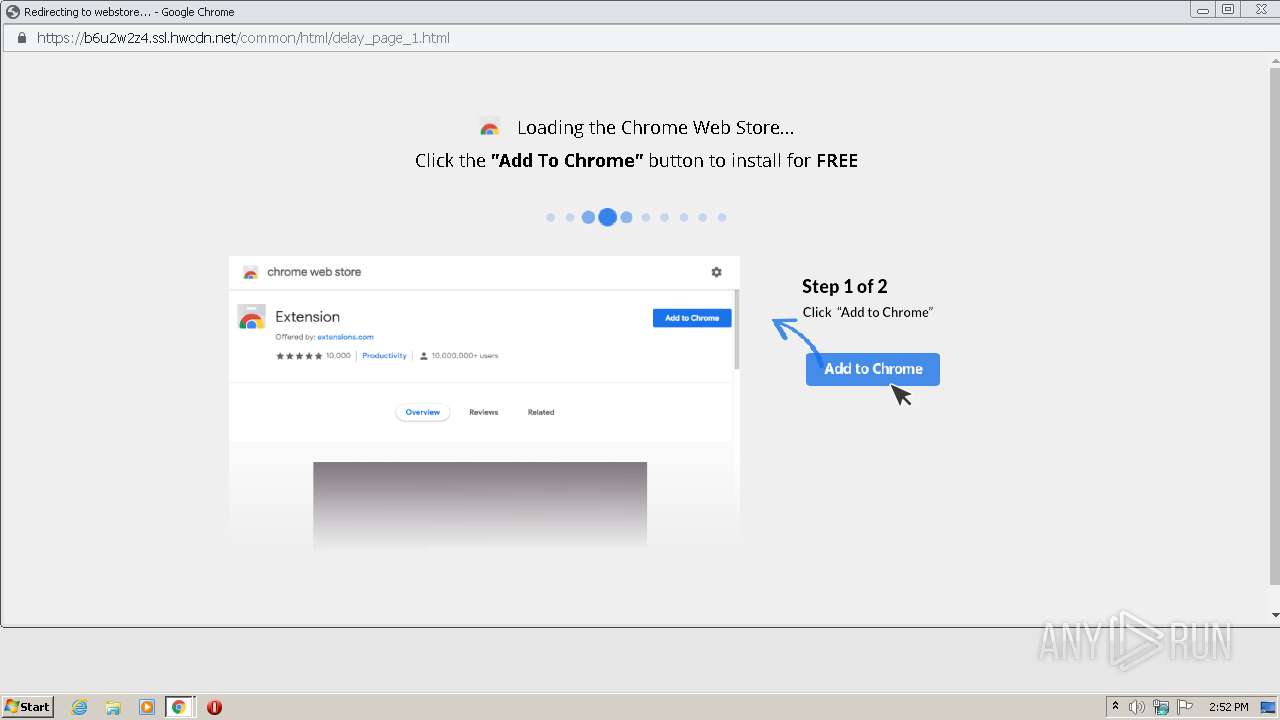Screen dimensions: 1280x720
Task: Click the network tray icon
Action: point(1161,707)
